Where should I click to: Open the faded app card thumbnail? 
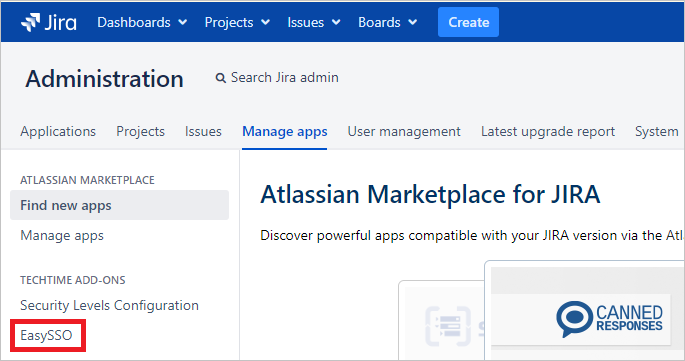(442, 321)
